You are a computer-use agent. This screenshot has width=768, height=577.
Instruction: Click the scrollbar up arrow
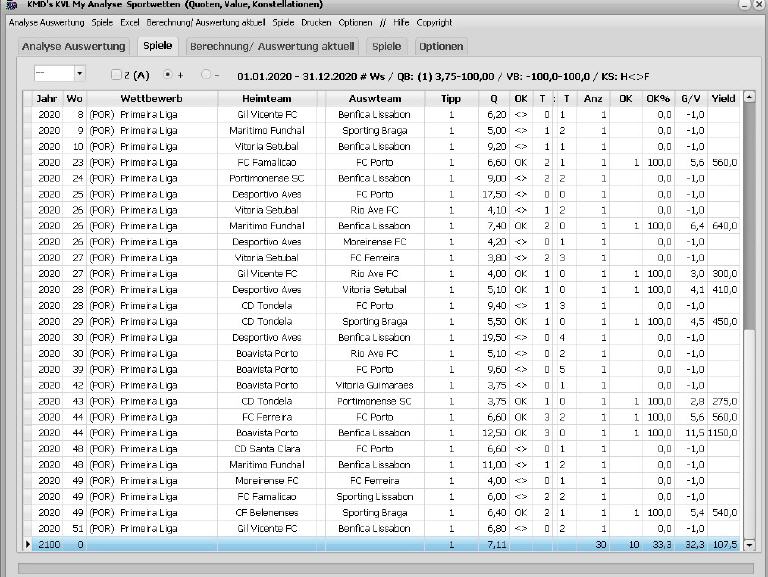click(x=749, y=97)
